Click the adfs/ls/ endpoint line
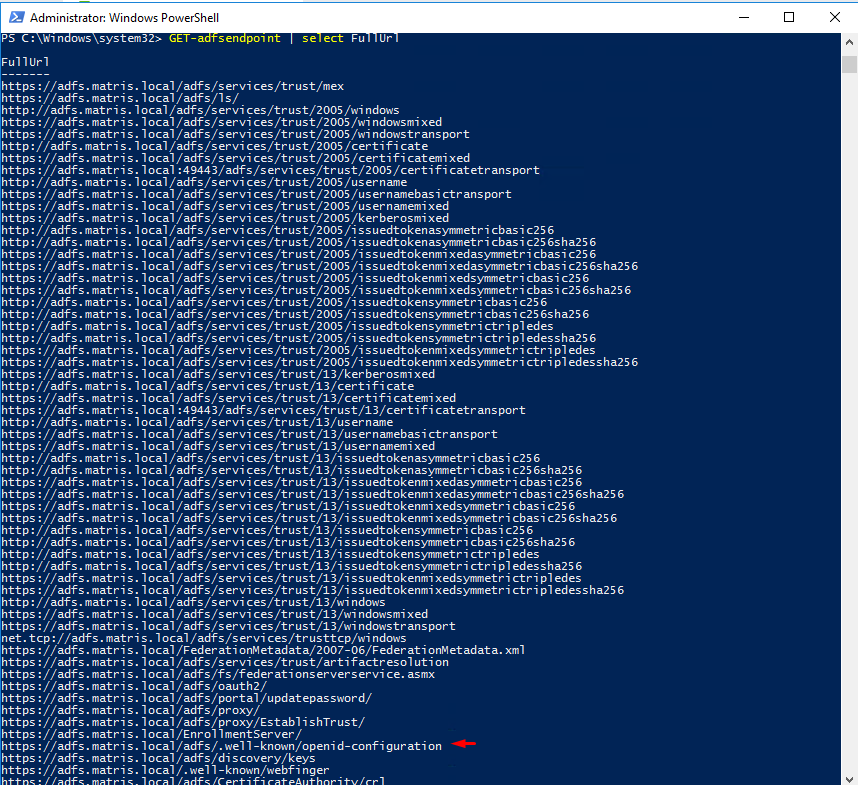858x785 pixels. coord(120,98)
